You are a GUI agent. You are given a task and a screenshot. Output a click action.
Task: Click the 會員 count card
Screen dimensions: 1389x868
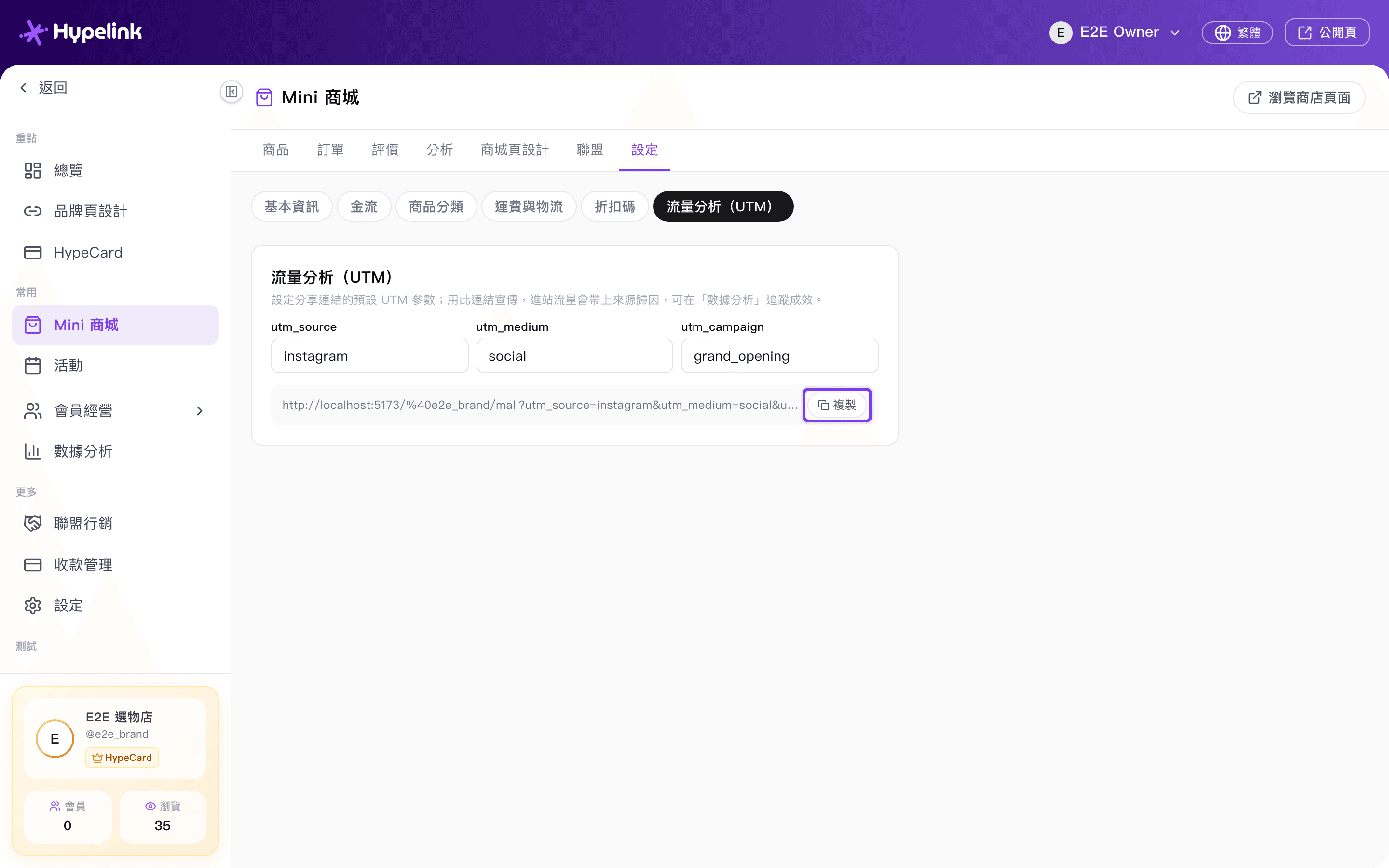click(x=68, y=817)
